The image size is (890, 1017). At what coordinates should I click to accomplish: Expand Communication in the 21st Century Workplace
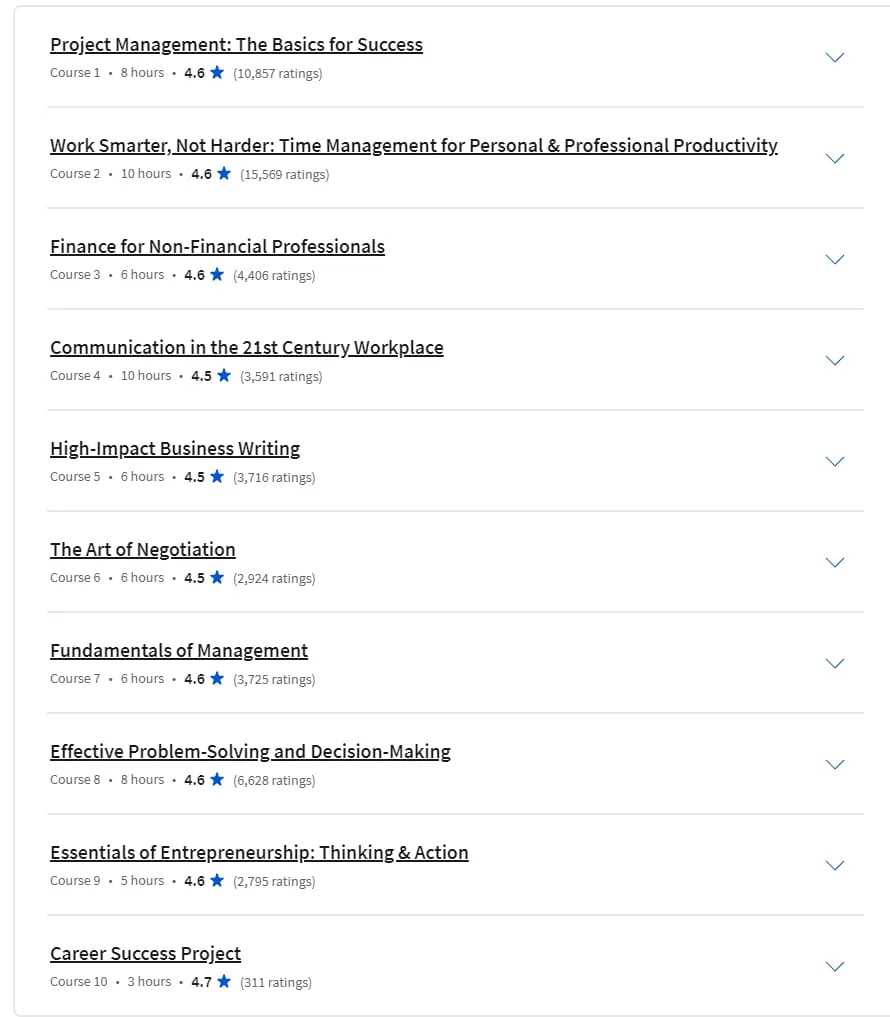pyautogui.click(x=834, y=361)
